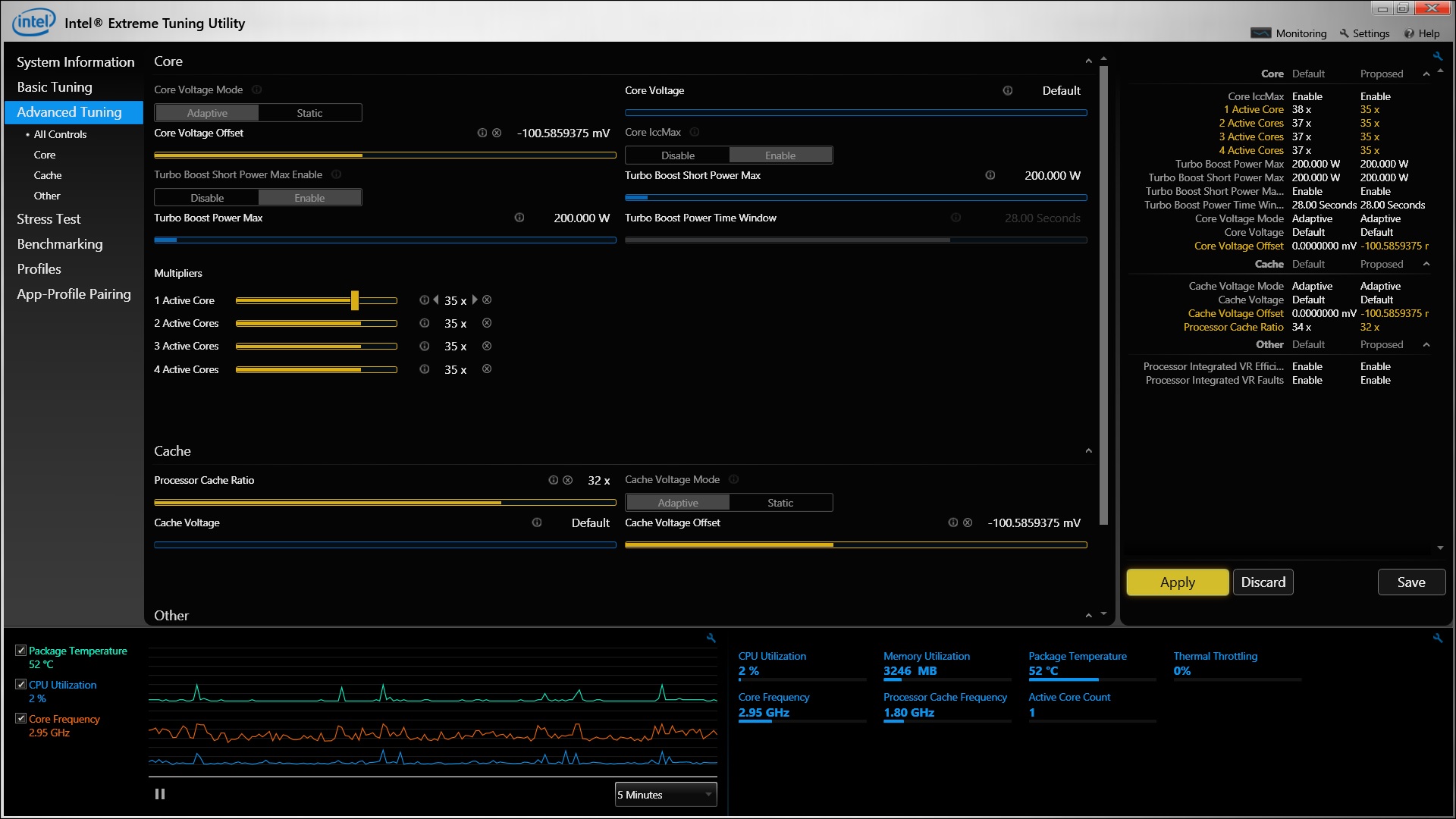Image resolution: width=1456 pixels, height=819 pixels.
Task: Click the Cache Voltage Offset slider
Action: 856,545
